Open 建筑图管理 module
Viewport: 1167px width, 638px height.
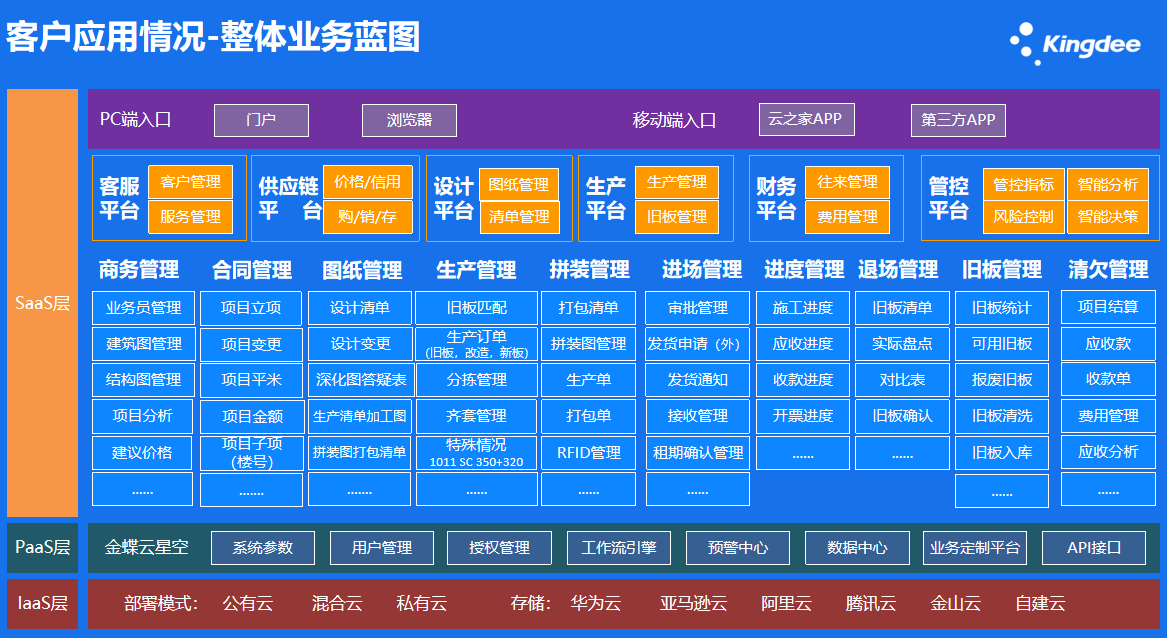tap(144, 344)
